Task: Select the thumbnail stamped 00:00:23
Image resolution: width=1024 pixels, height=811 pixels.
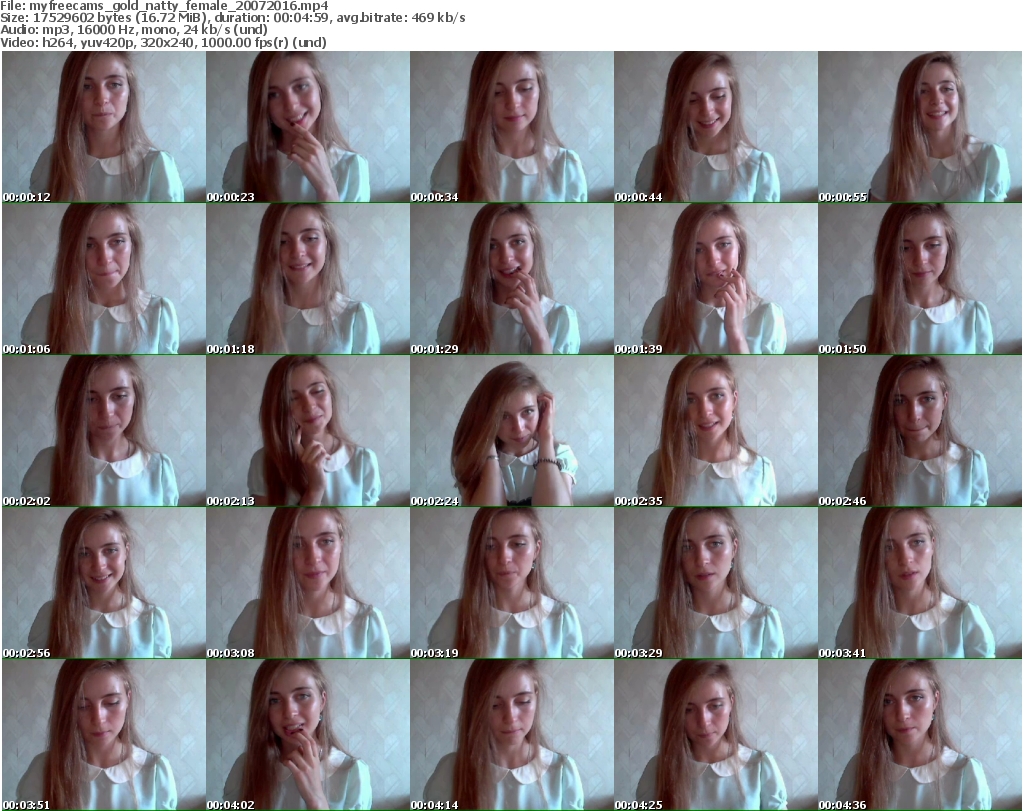Action: [308, 127]
